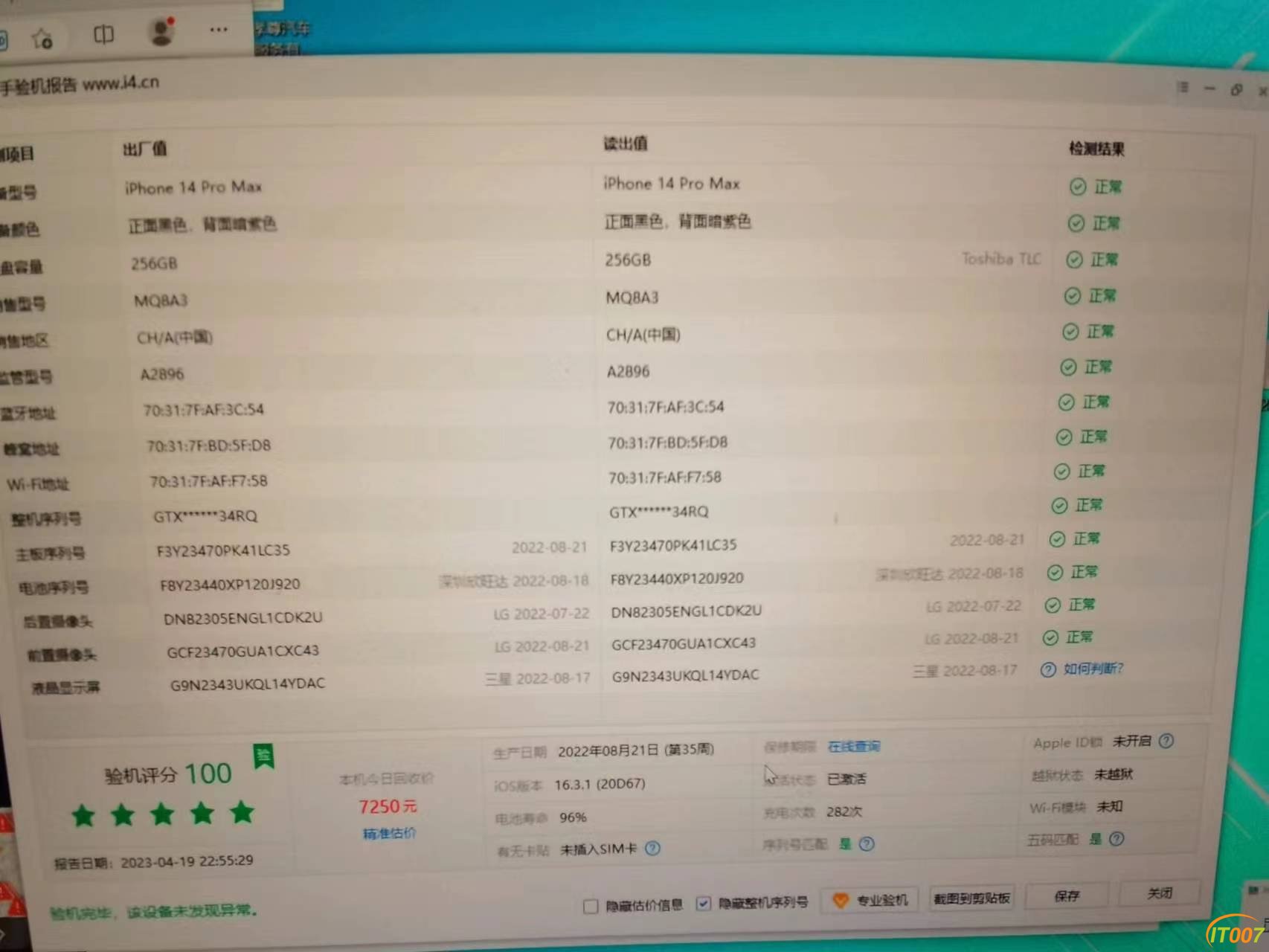Open the browser profile avatar icon
Screen dimensions: 1269x952
pos(161,32)
